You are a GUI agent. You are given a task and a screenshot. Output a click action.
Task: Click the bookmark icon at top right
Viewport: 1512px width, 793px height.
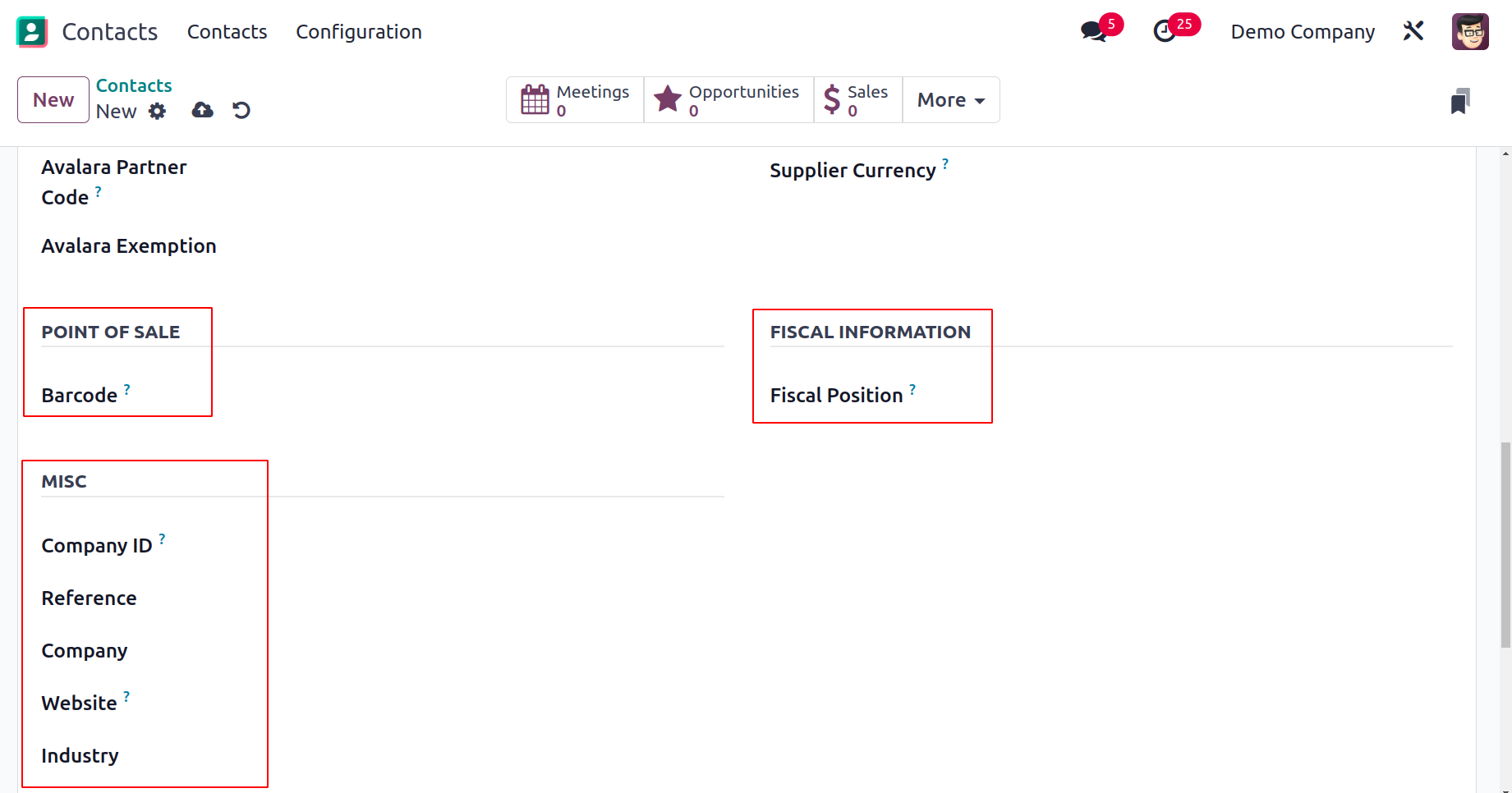point(1460,101)
